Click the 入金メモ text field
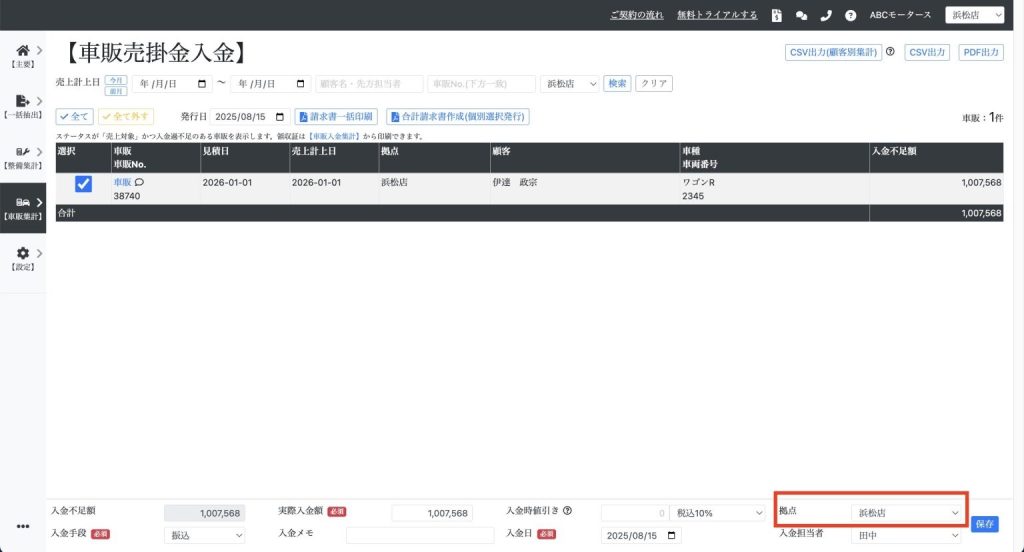The width and height of the screenshot is (1024, 552). tap(420, 536)
